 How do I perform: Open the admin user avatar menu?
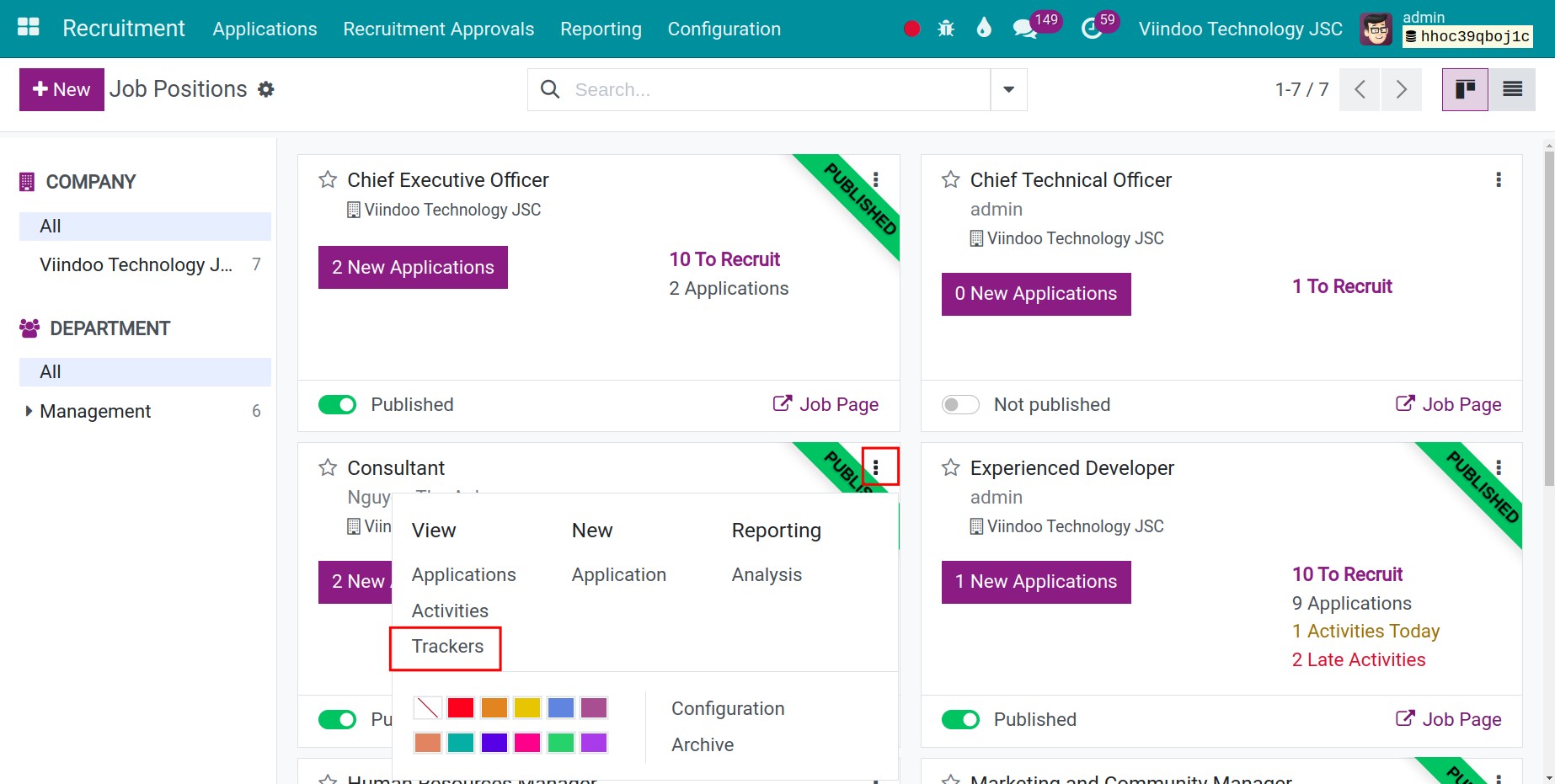point(1376,29)
